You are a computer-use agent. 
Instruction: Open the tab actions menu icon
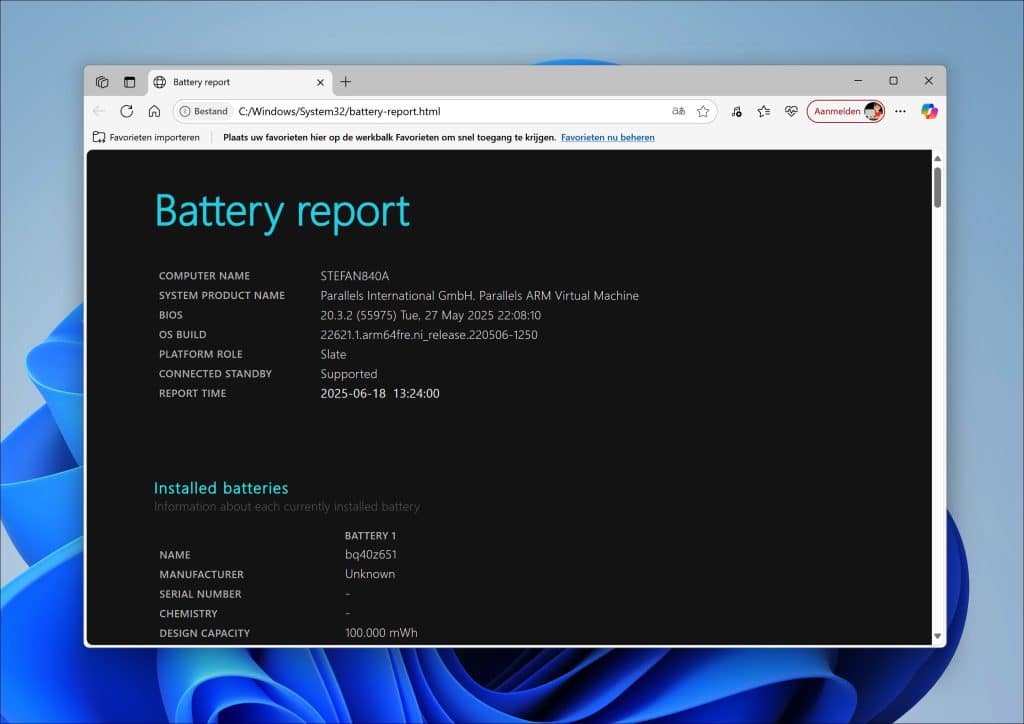point(129,82)
